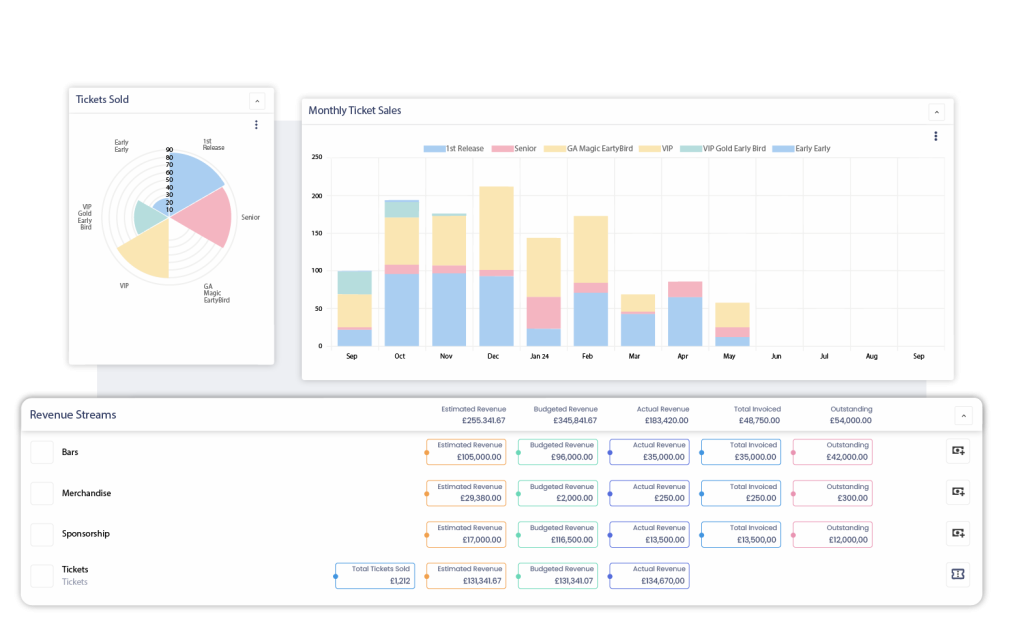
Task: Click add-payment icon in Bars row
Action: [957, 452]
